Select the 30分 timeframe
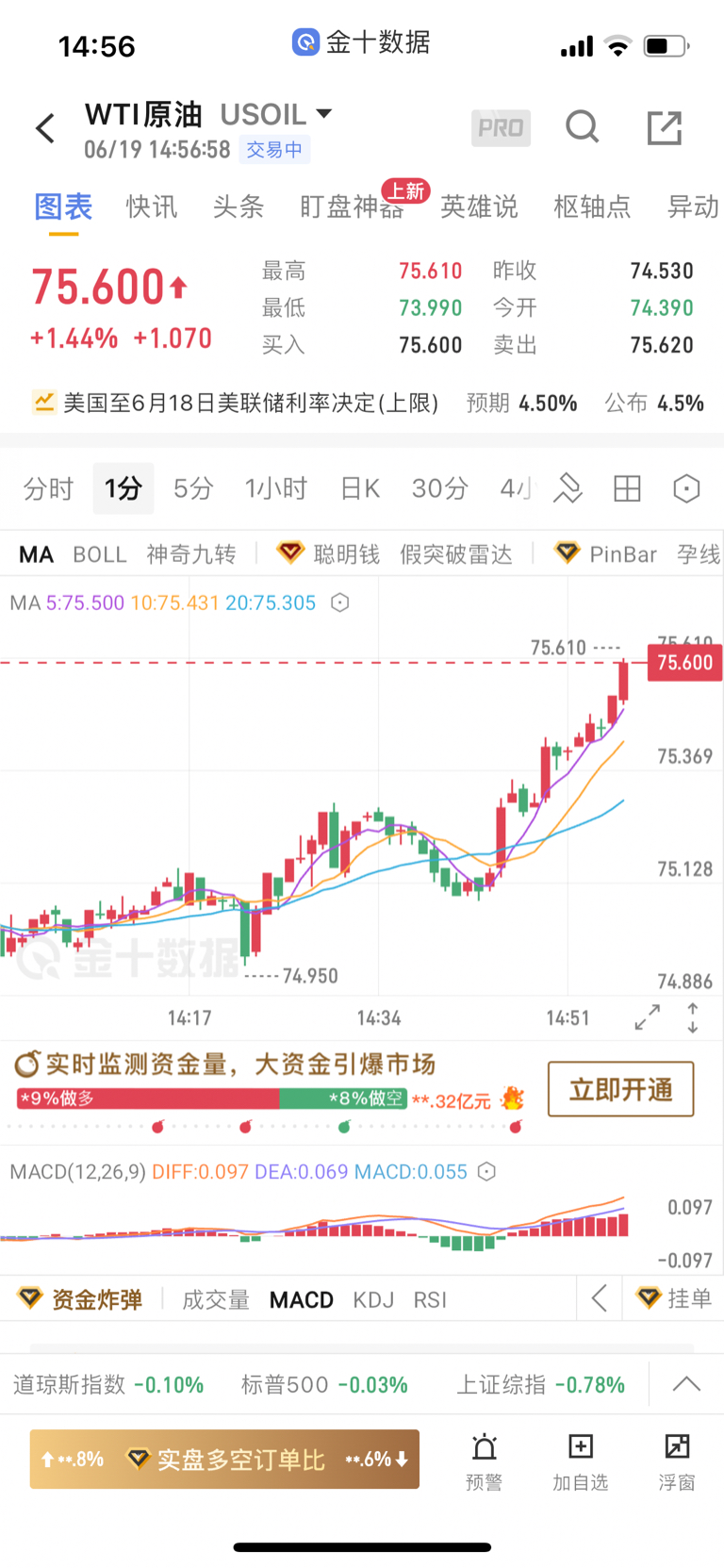This screenshot has height=1568, width=724. click(x=440, y=488)
